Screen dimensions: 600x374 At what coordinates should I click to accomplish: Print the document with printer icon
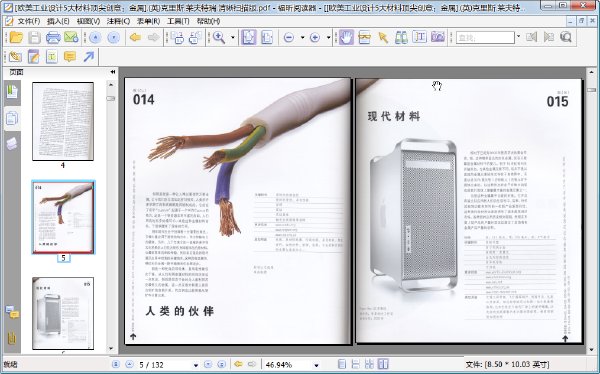(53, 37)
